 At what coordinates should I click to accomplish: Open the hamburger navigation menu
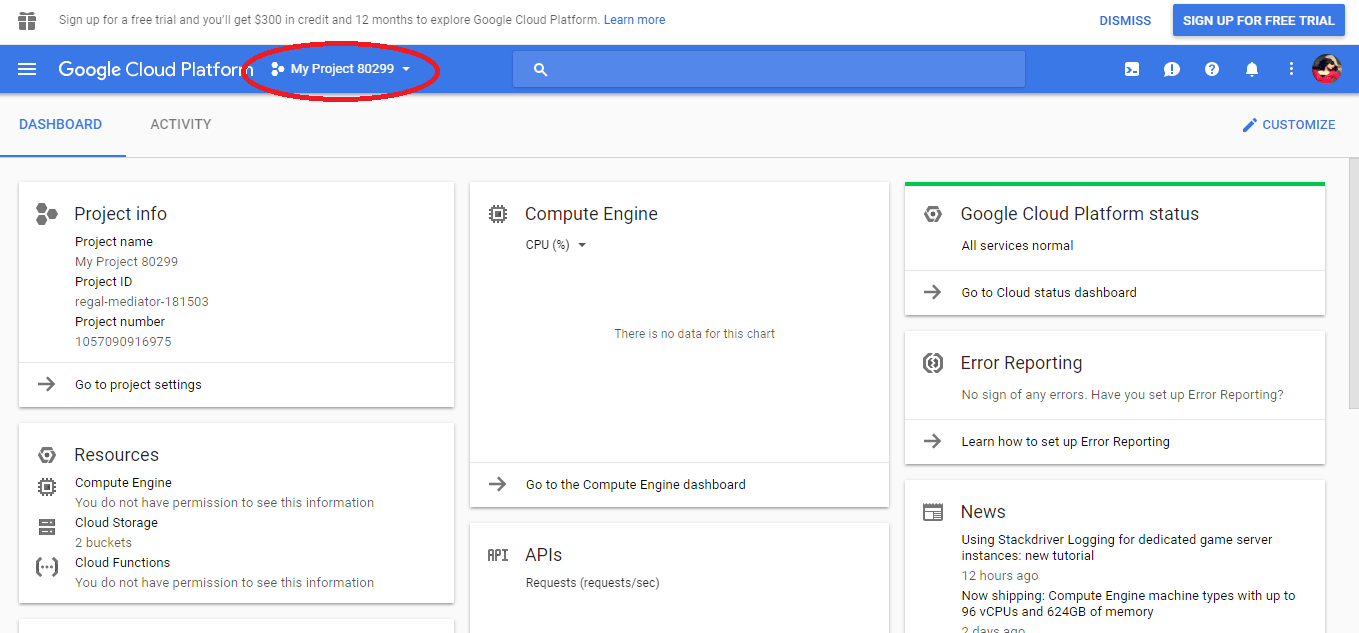pos(27,69)
